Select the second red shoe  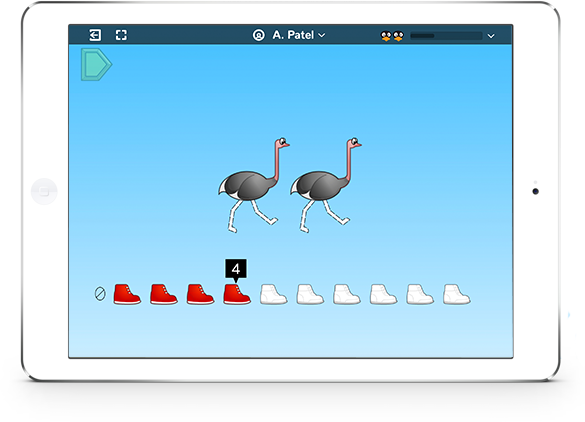pos(163,294)
